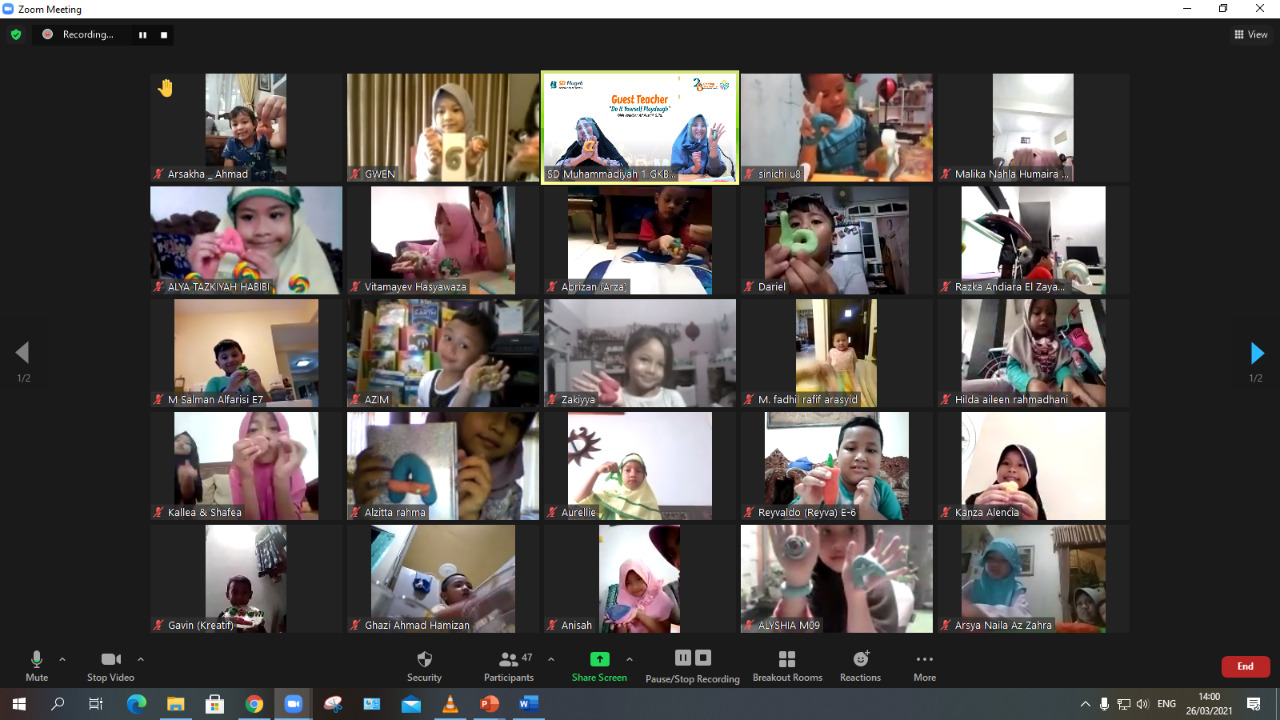Viewport: 1280px width, 720px height.
Task: Select Razka Andiara El Zaya video tile
Action: tap(1034, 240)
